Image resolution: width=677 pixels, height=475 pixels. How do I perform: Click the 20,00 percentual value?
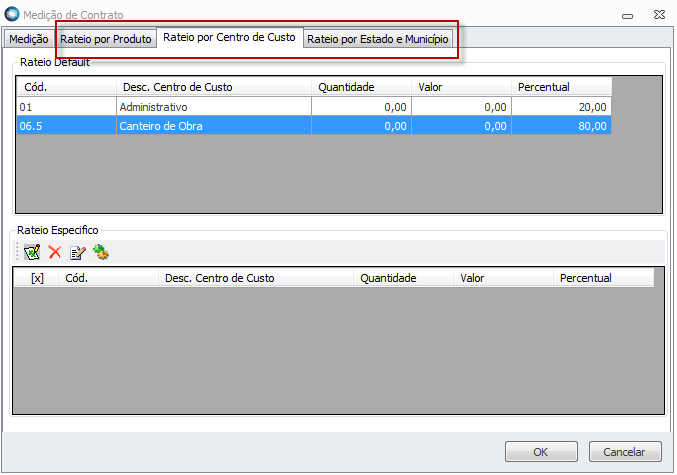pos(561,107)
